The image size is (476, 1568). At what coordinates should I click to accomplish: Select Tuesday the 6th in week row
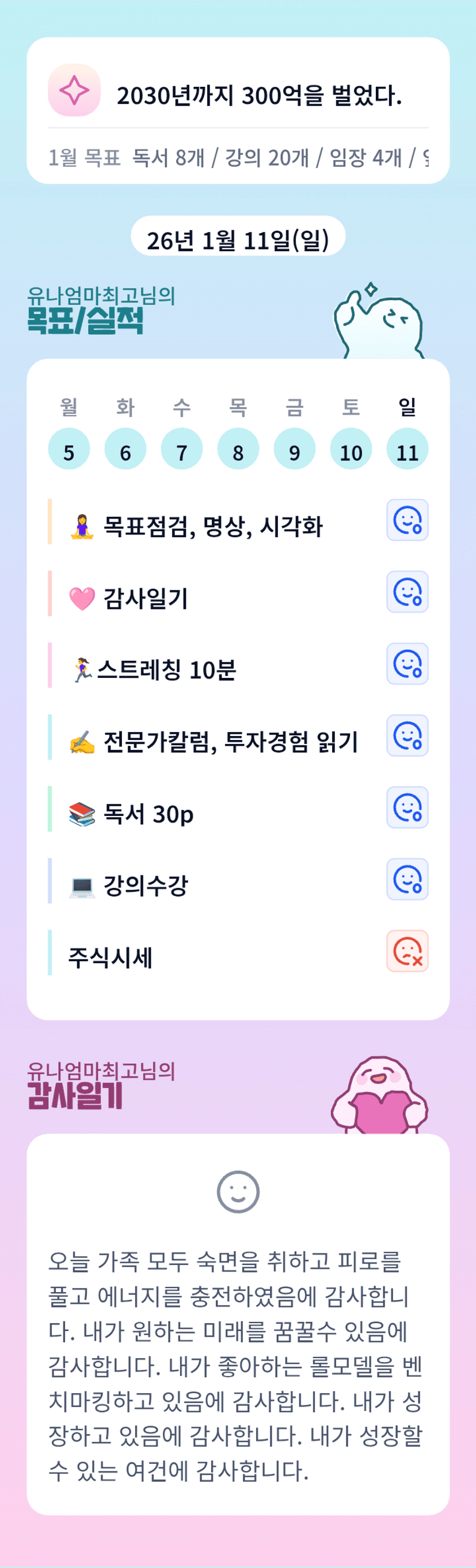[125, 448]
